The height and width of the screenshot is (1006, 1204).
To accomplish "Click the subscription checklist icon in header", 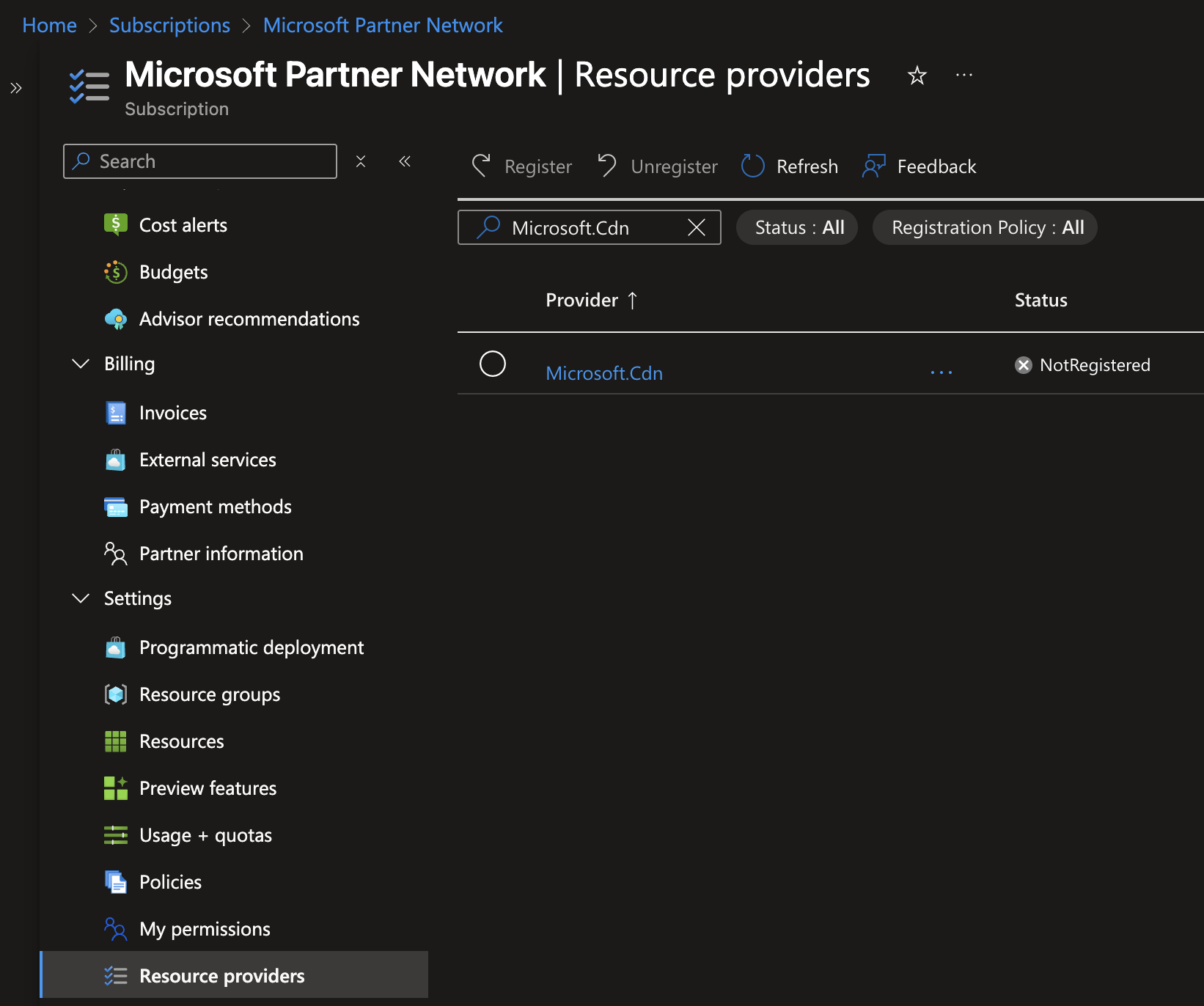I will pyautogui.click(x=89, y=86).
